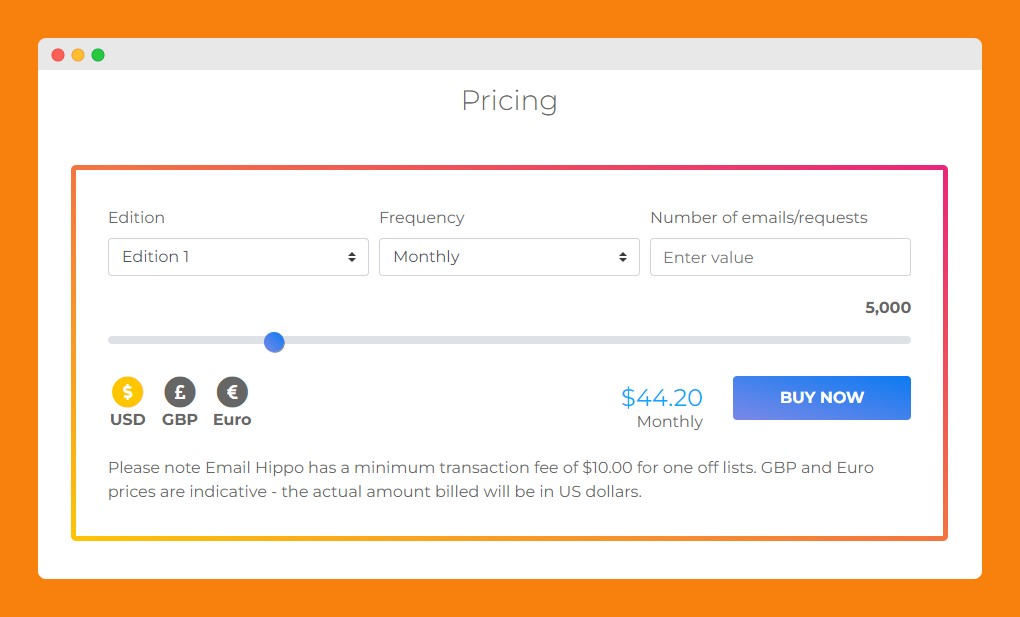The width and height of the screenshot is (1020, 617).
Task: Click the $44.20 price text
Action: click(662, 397)
